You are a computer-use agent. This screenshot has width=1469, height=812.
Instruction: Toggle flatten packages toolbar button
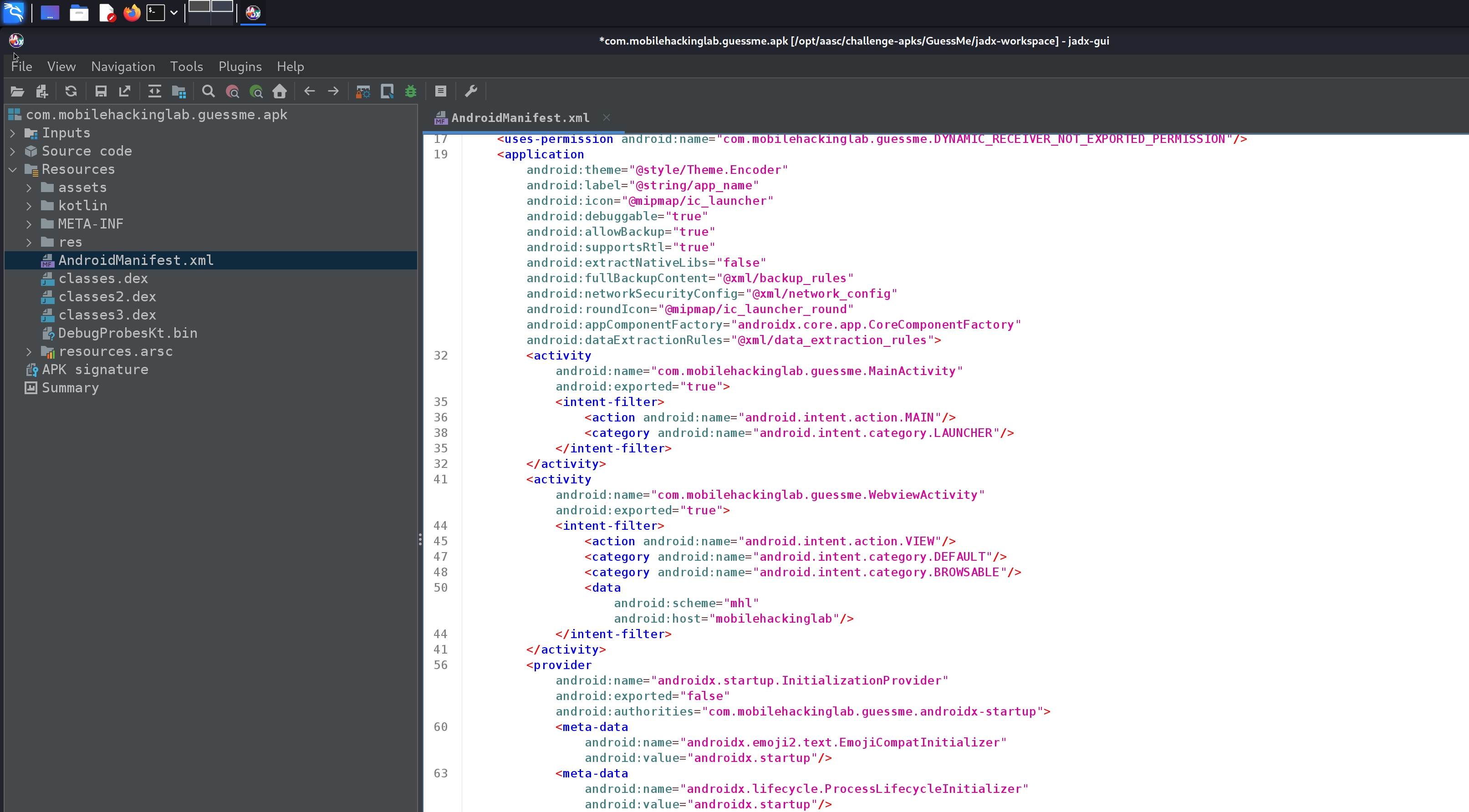(179, 91)
